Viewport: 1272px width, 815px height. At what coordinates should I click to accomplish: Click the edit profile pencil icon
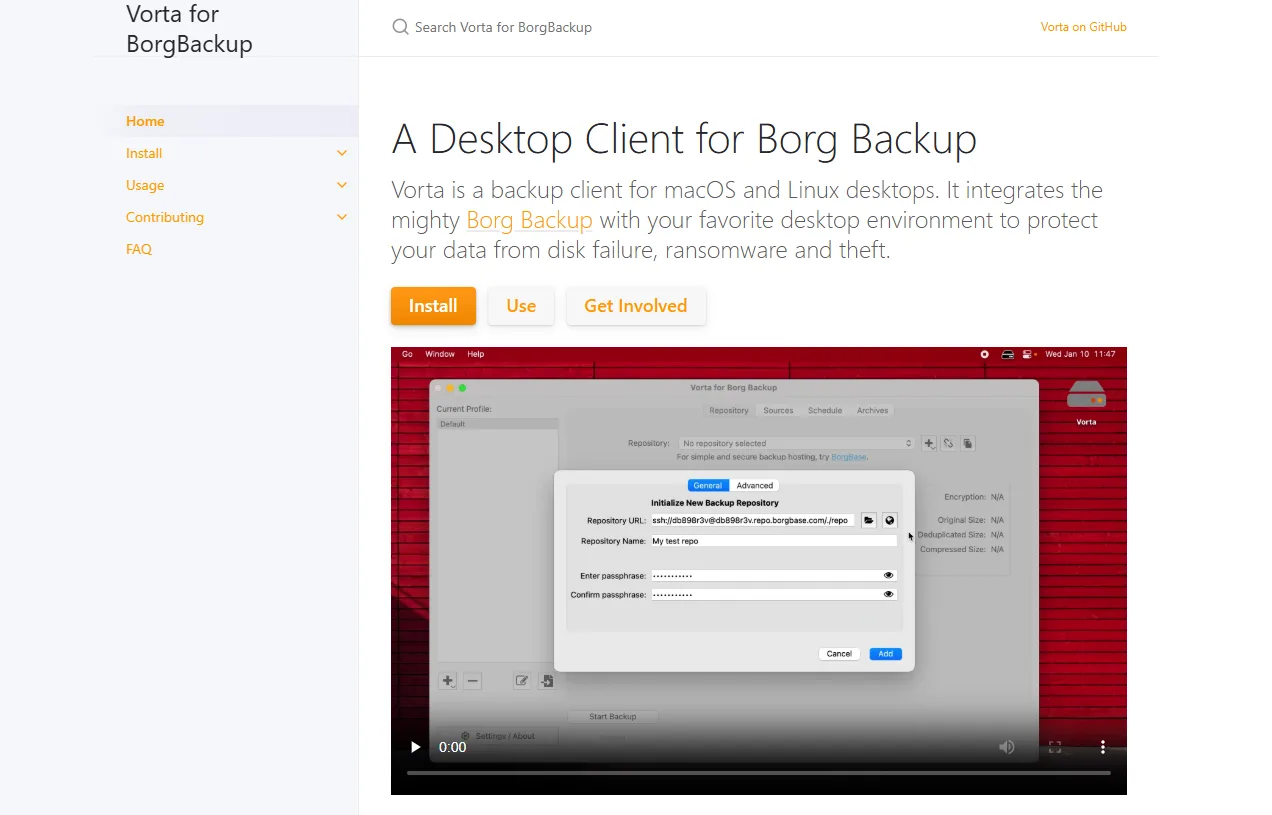pyautogui.click(x=522, y=681)
